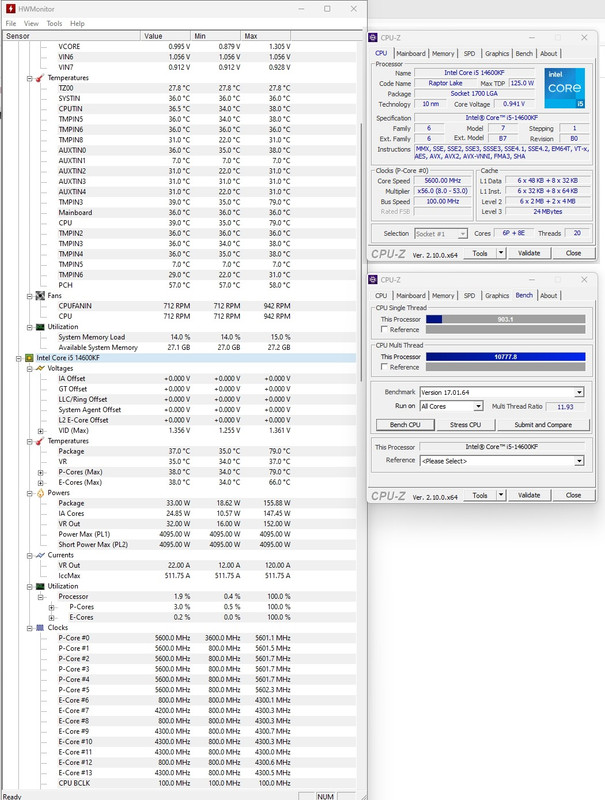Click Validate in the top CPU-Z window
Viewport: 605px width, 800px height.
pos(529,253)
